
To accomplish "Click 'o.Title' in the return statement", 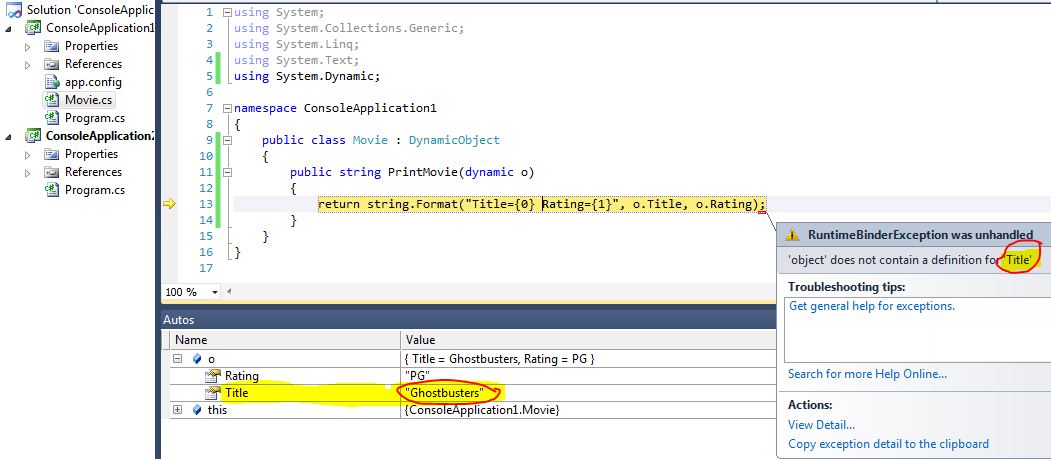I will 660,204.
